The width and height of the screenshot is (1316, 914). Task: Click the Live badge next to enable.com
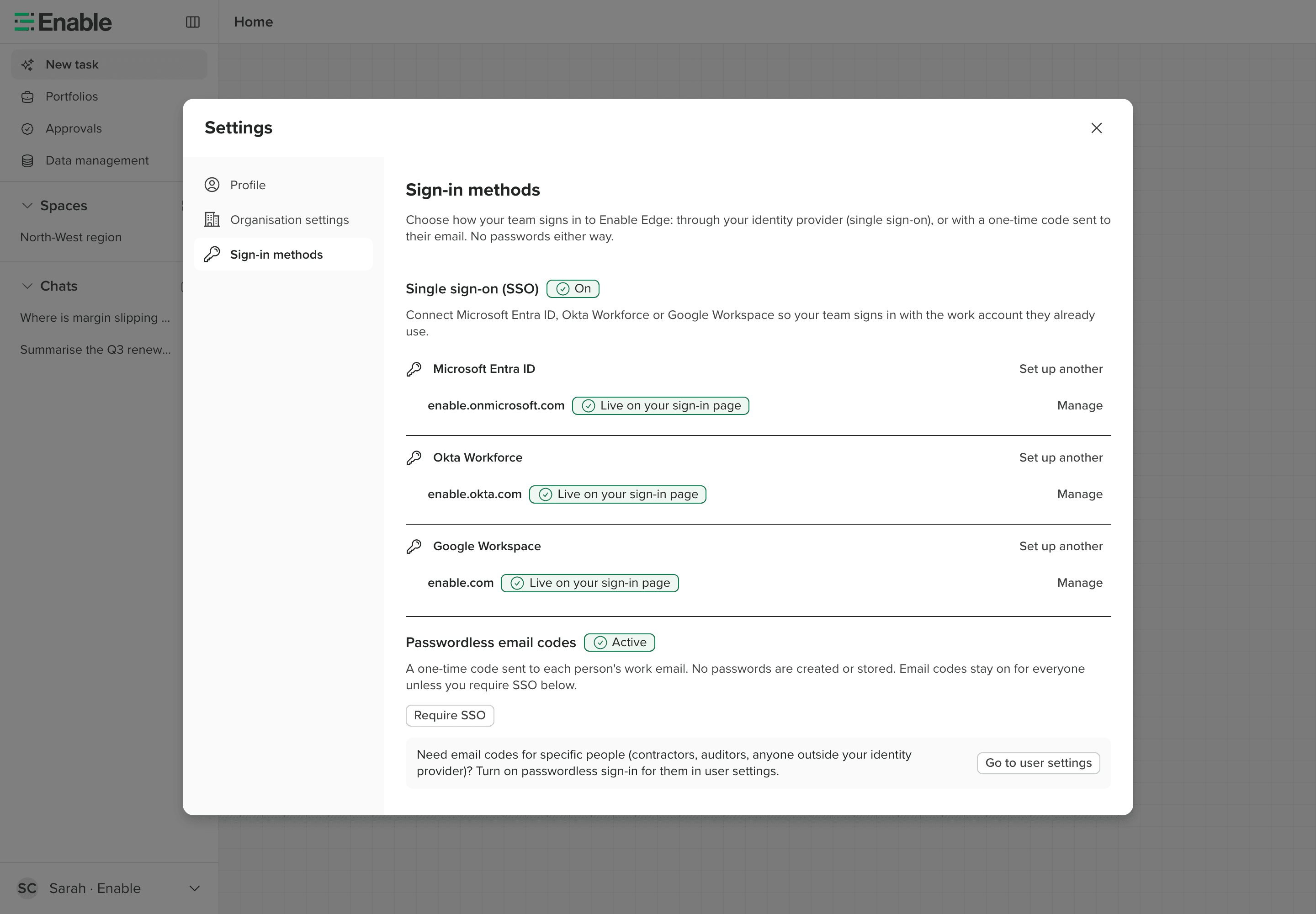tap(589, 583)
